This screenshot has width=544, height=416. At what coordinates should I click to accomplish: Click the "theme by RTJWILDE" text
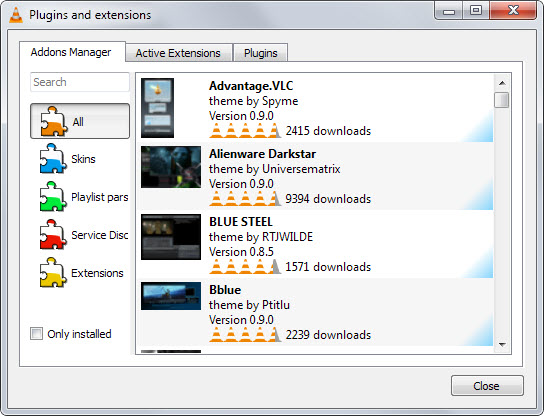[x=261, y=237]
